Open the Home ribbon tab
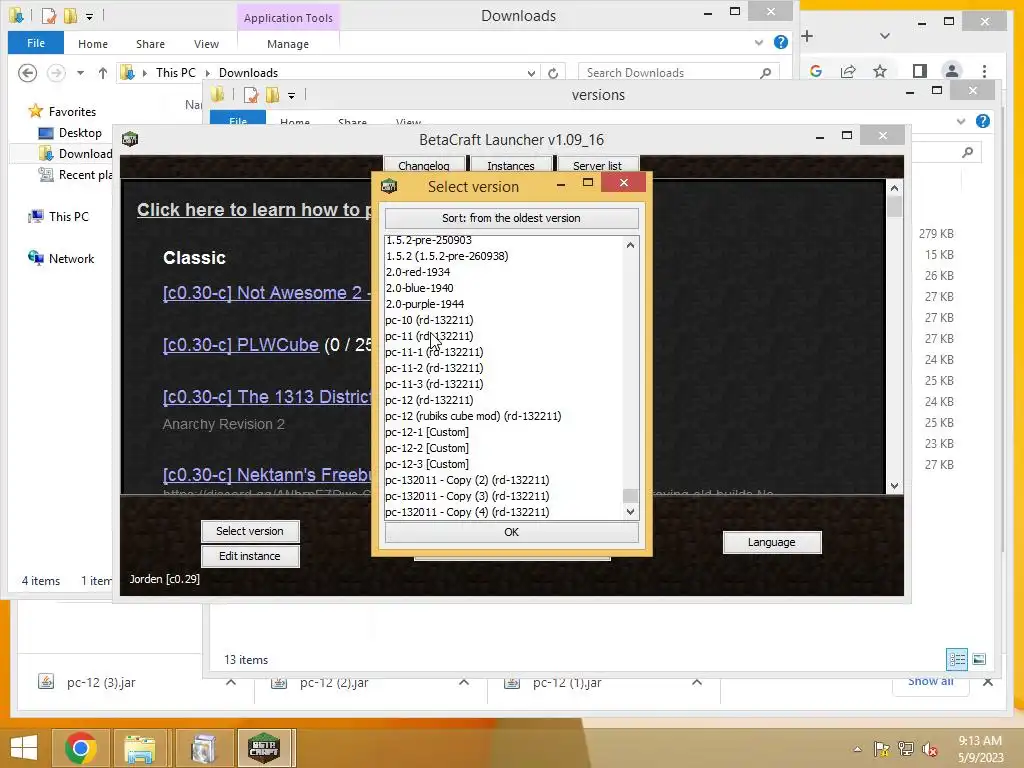 pyautogui.click(x=93, y=44)
